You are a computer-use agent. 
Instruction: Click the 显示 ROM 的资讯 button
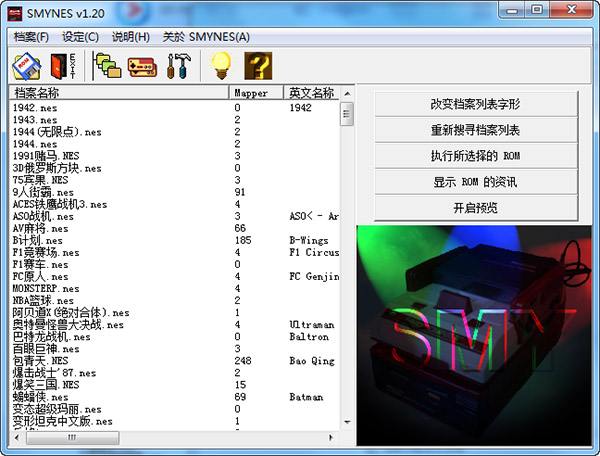[x=476, y=182]
